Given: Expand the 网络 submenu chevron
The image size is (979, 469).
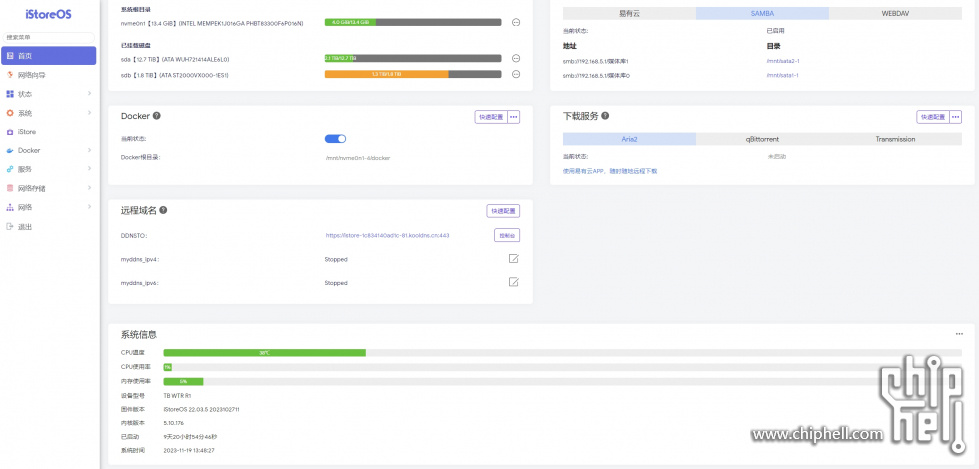Looking at the screenshot, I should pyautogui.click(x=89, y=207).
